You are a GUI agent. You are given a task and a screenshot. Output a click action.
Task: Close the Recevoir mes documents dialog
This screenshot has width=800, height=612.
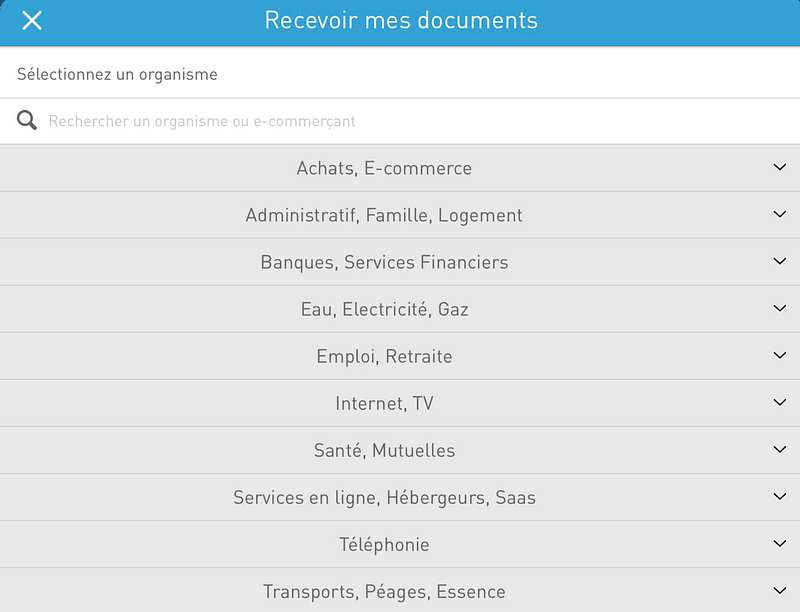[x=32, y=21]
